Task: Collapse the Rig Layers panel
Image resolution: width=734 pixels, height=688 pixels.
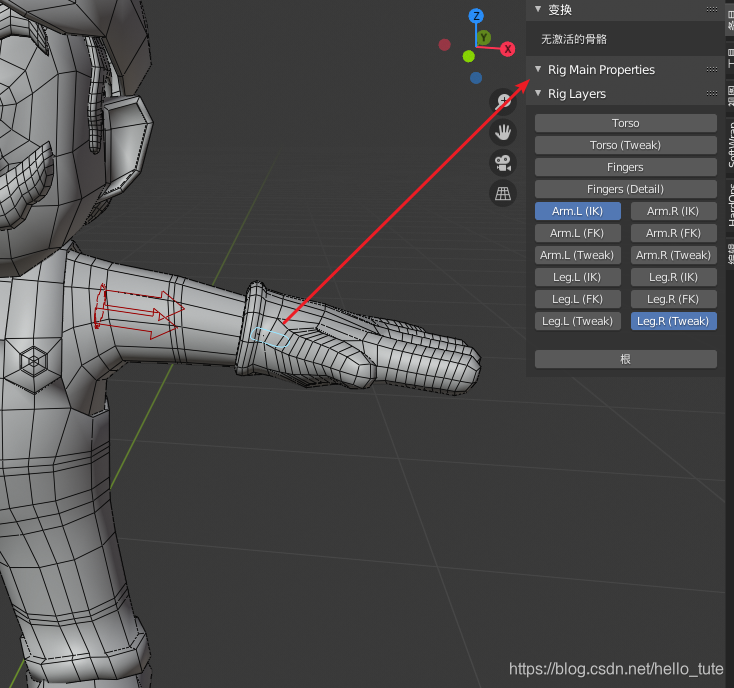Action: point(538,93)
